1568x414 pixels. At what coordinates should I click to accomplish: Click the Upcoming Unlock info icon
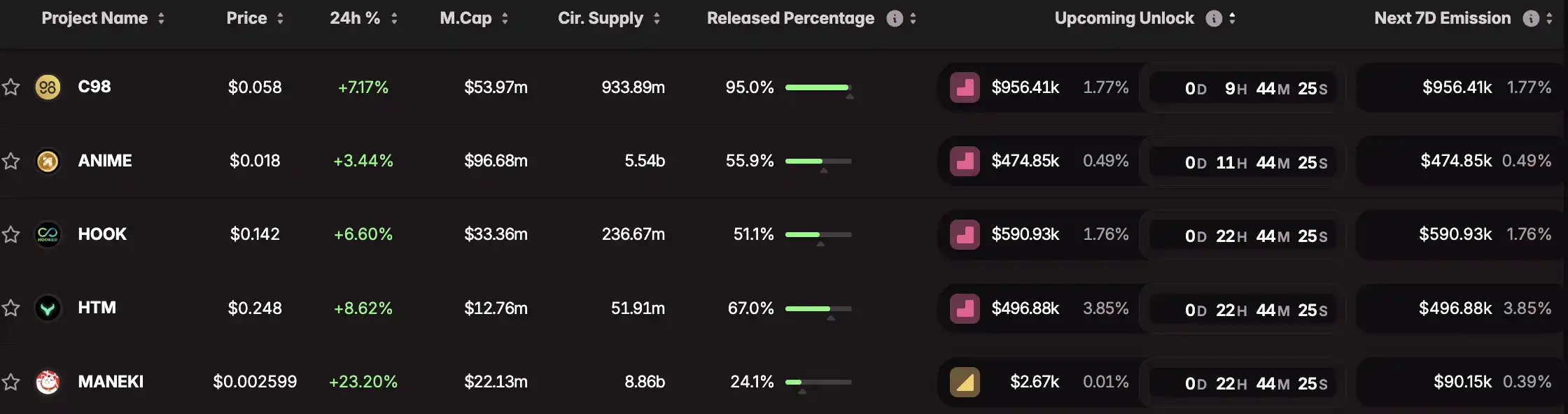[1214, 19]
